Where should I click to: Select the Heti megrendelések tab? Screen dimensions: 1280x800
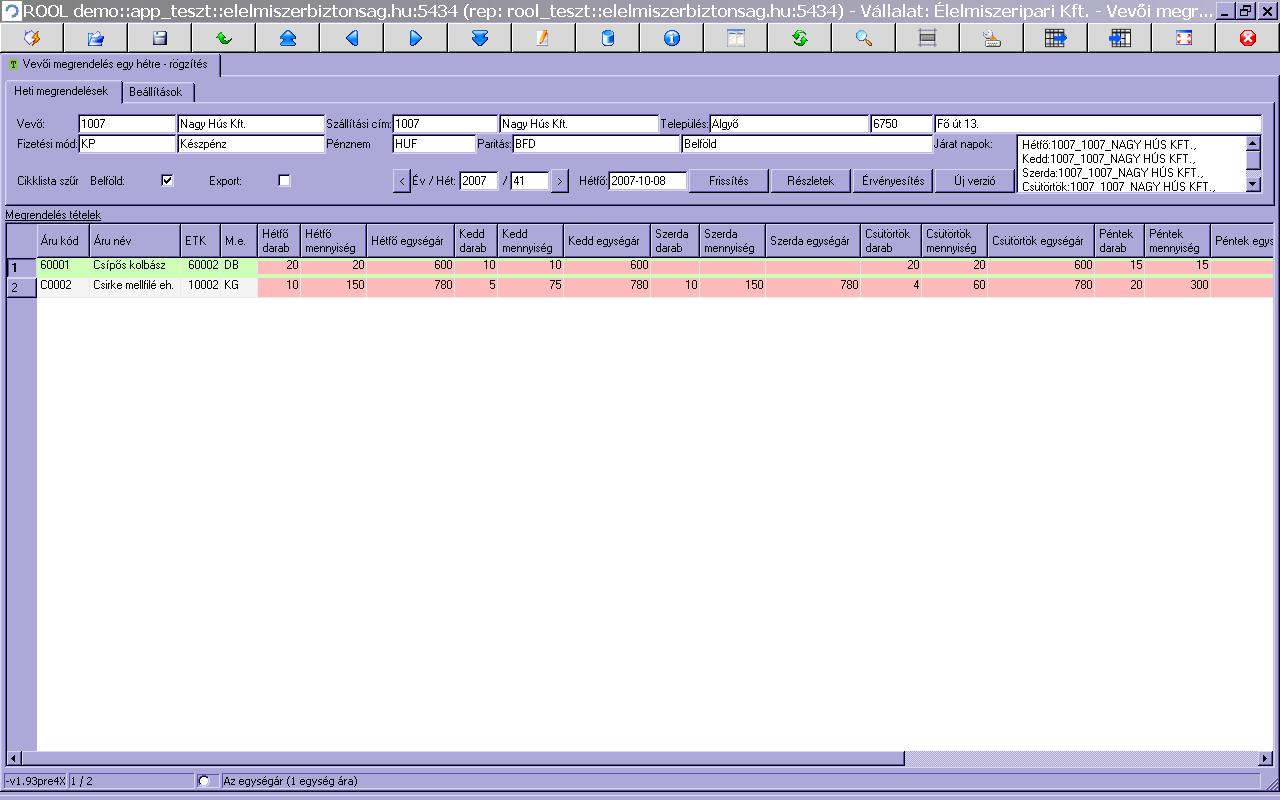click(61, 91)
